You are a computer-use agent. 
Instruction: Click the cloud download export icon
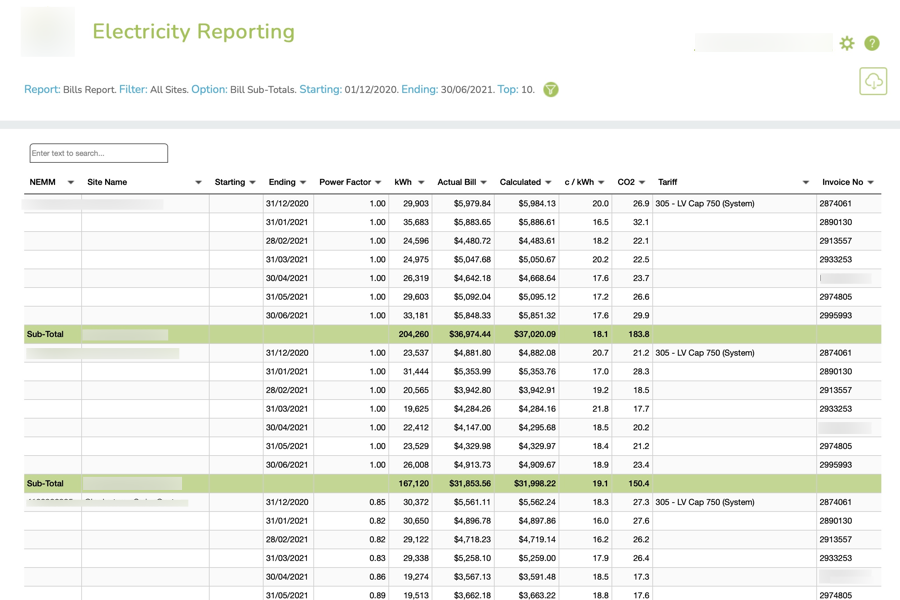pos(873,81)
